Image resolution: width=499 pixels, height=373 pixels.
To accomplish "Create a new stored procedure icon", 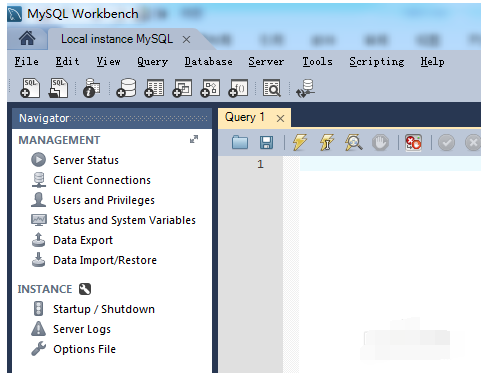I will pos(210,88).
